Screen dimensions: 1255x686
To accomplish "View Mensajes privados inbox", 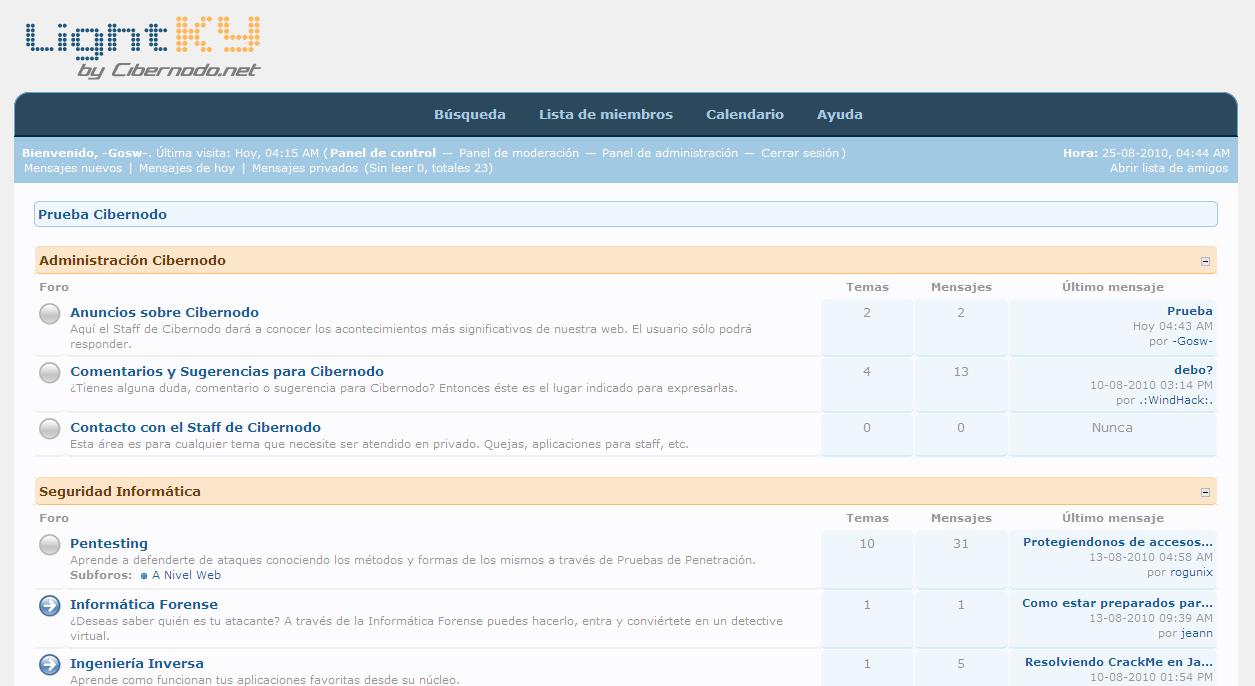I will point(304,168).
